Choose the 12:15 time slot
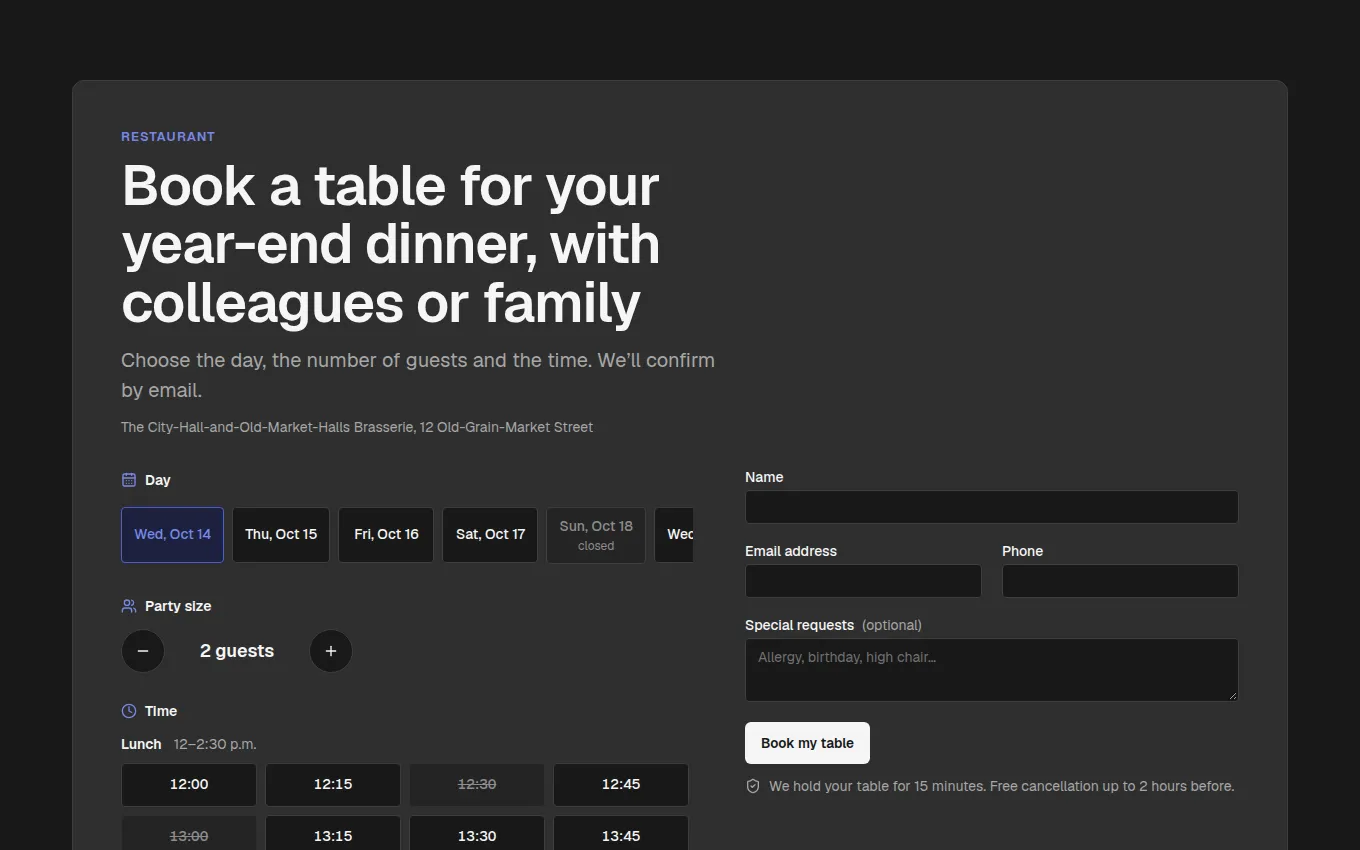Image resolution: width=1360 pixels, height=850 pixels. tap(333, 785)
